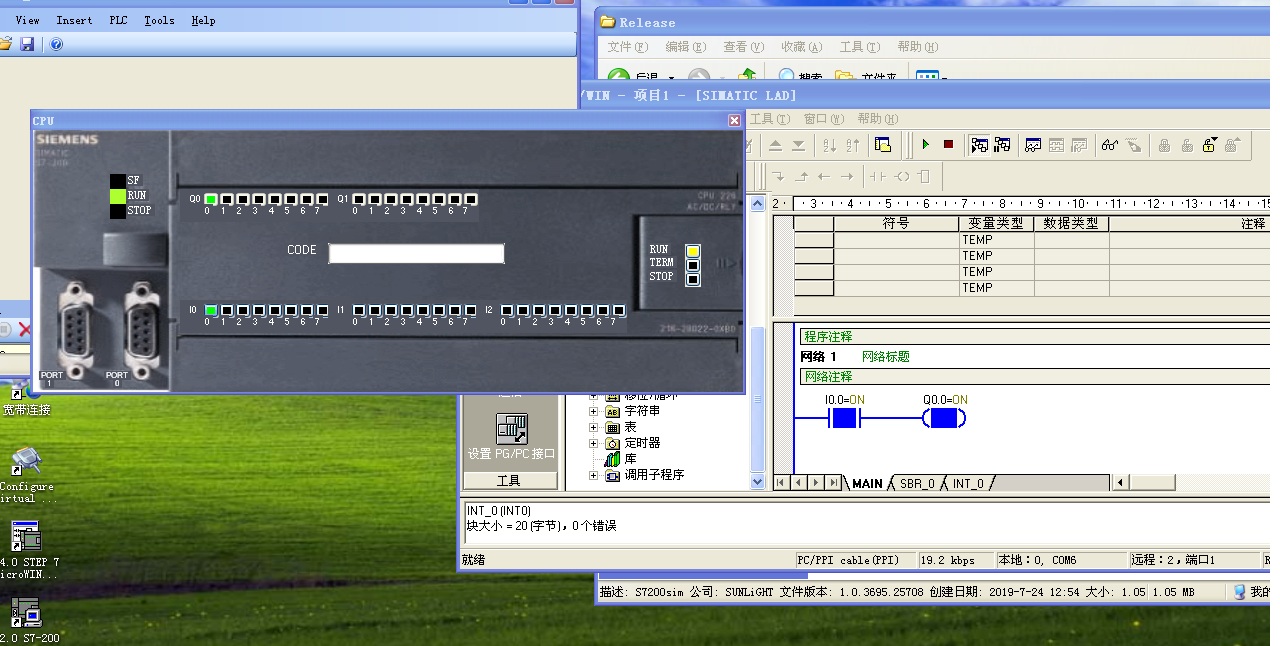The width and height of the screenshot is (1280, 646).
Task: Click the sort ascending icon
Action: coord(829,145)
